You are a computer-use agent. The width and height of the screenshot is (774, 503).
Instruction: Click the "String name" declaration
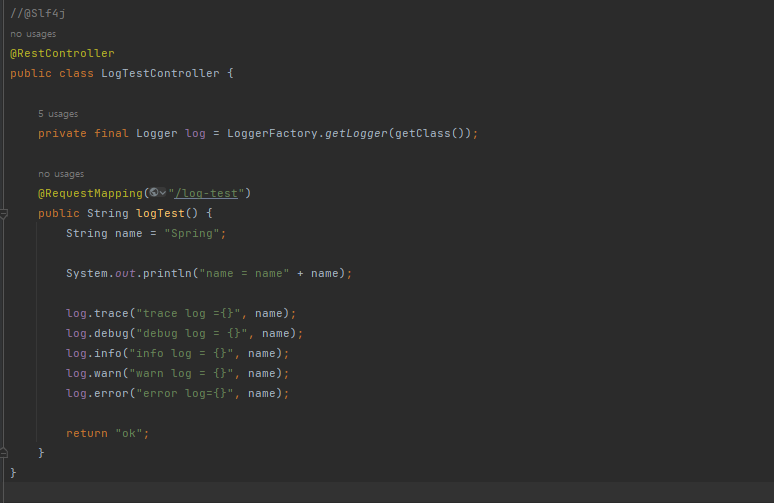(x=104, y=233)
